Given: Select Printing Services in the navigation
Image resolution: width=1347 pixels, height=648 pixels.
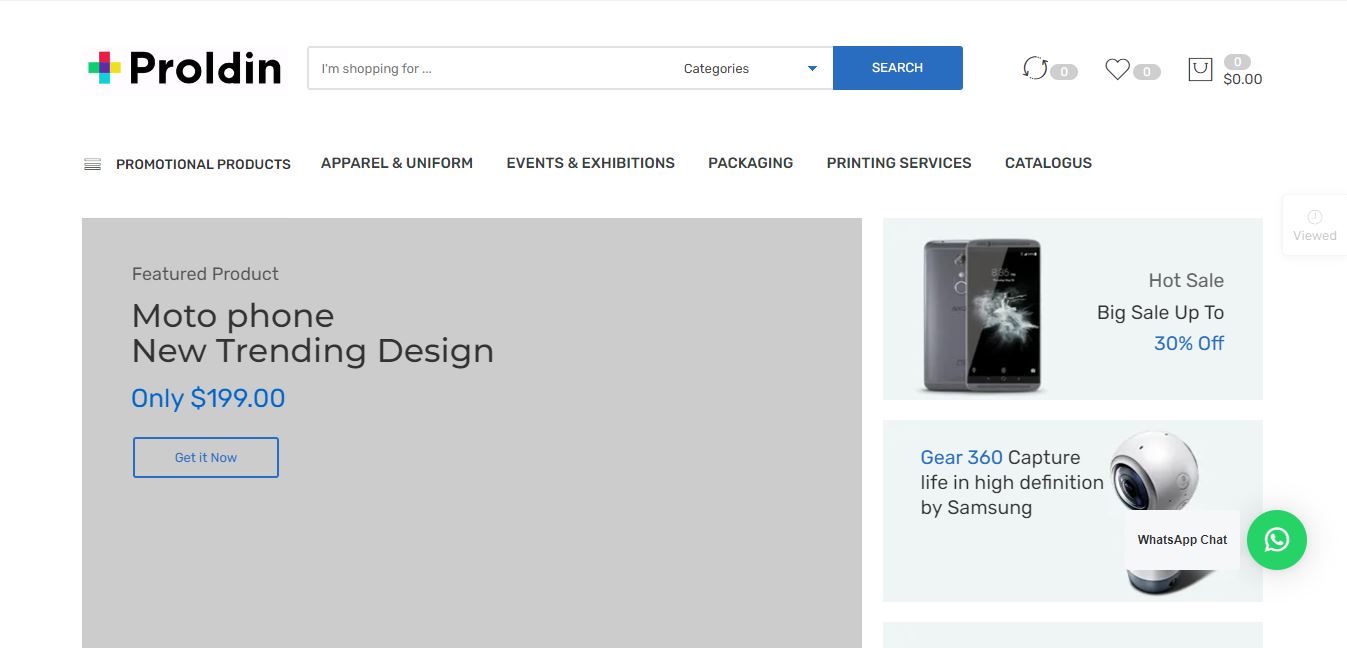Looking at the screenshot, I should (x=899, y=163).
